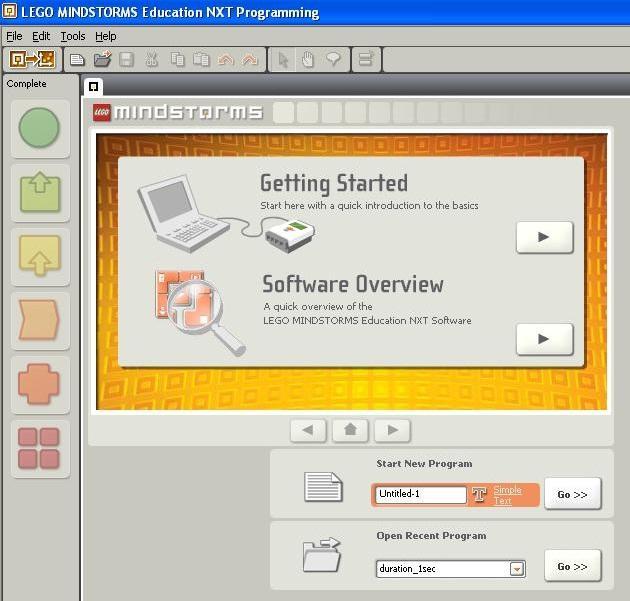Image resolution: width=630 pixels, height=601 pixels.
Task: Select the Pointer tool
Action: (283, 59)
